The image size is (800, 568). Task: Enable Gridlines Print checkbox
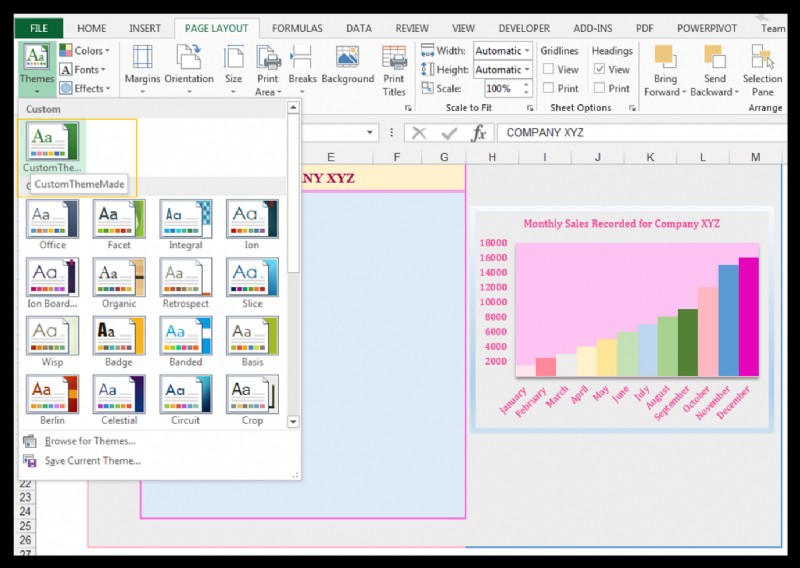548,88
